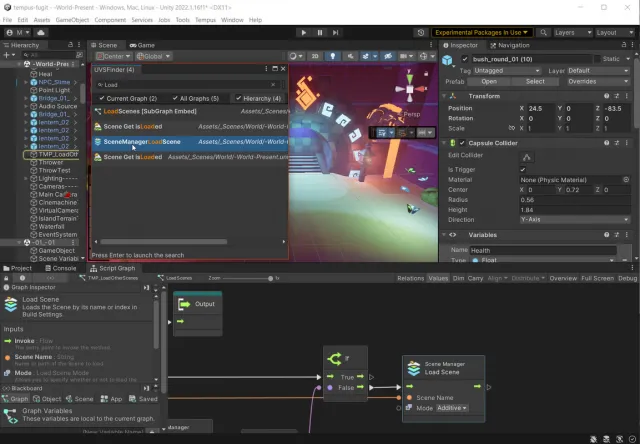Edit the Radius value field
Screen dimensions: 640x444
(x=575, y=200)
